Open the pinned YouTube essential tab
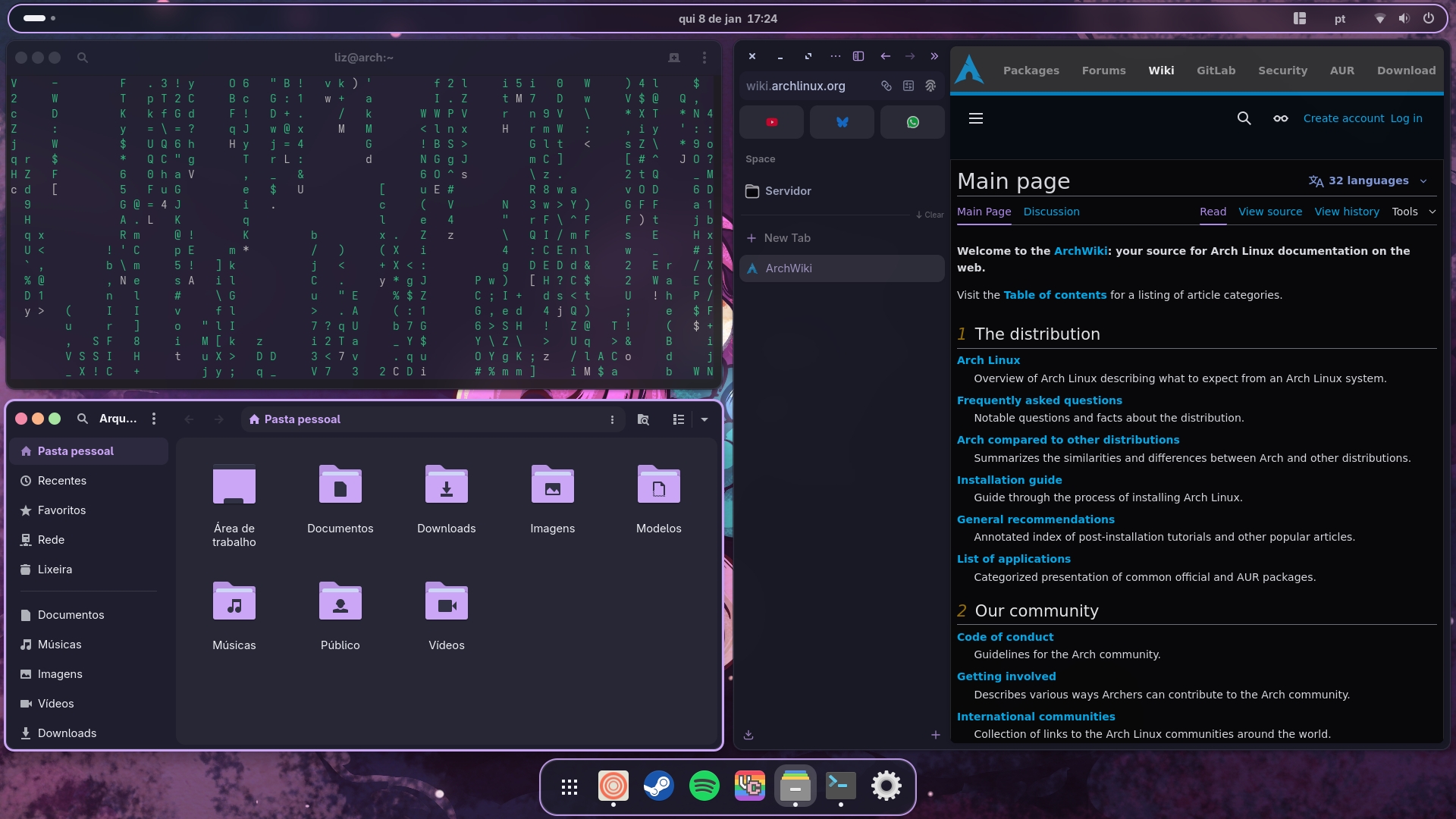Image resolution: width=1456 pixels, height=819 pixels. pyautogui.click(x=771, y=122)
